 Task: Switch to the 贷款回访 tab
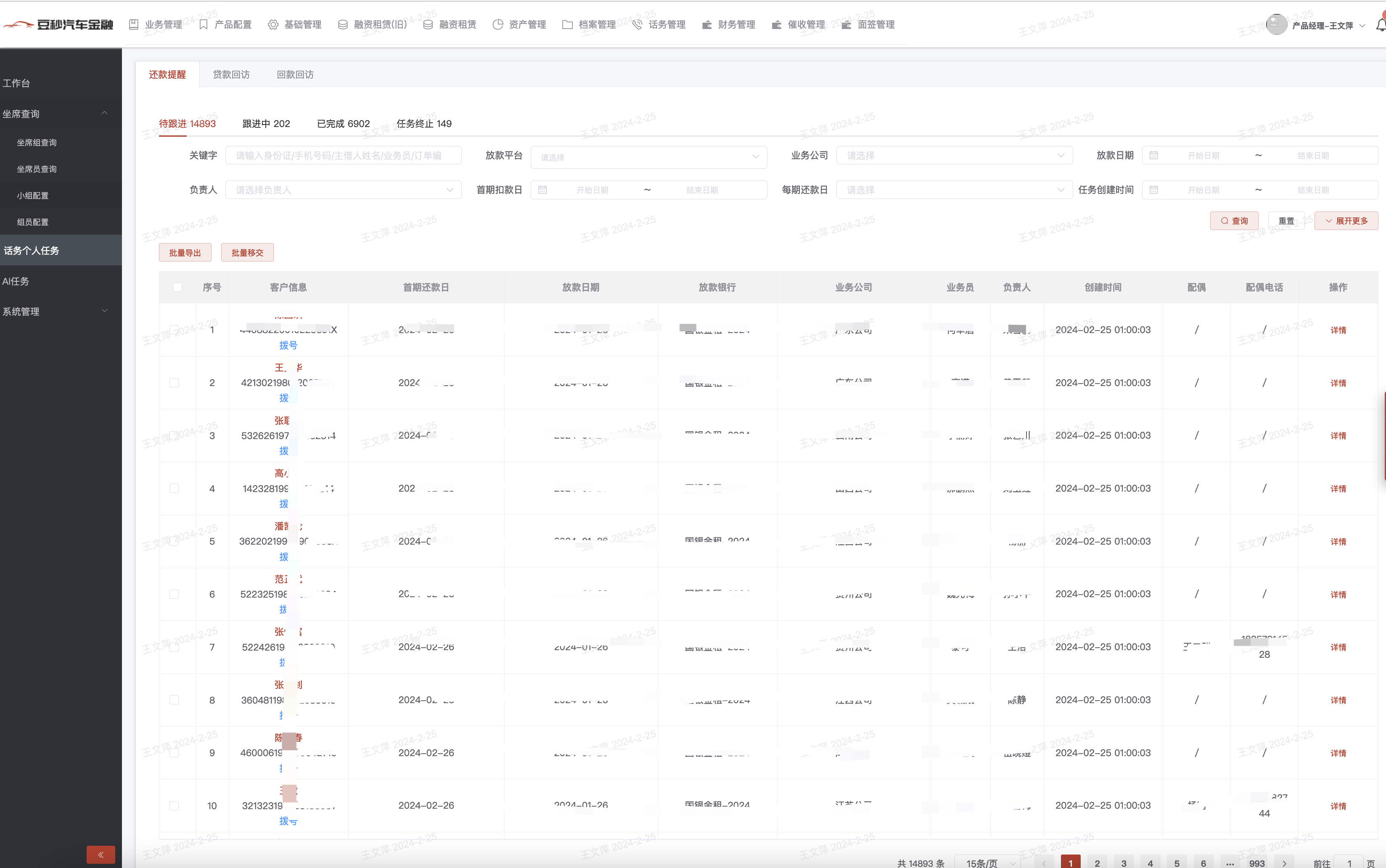click(x=231, y=74)
